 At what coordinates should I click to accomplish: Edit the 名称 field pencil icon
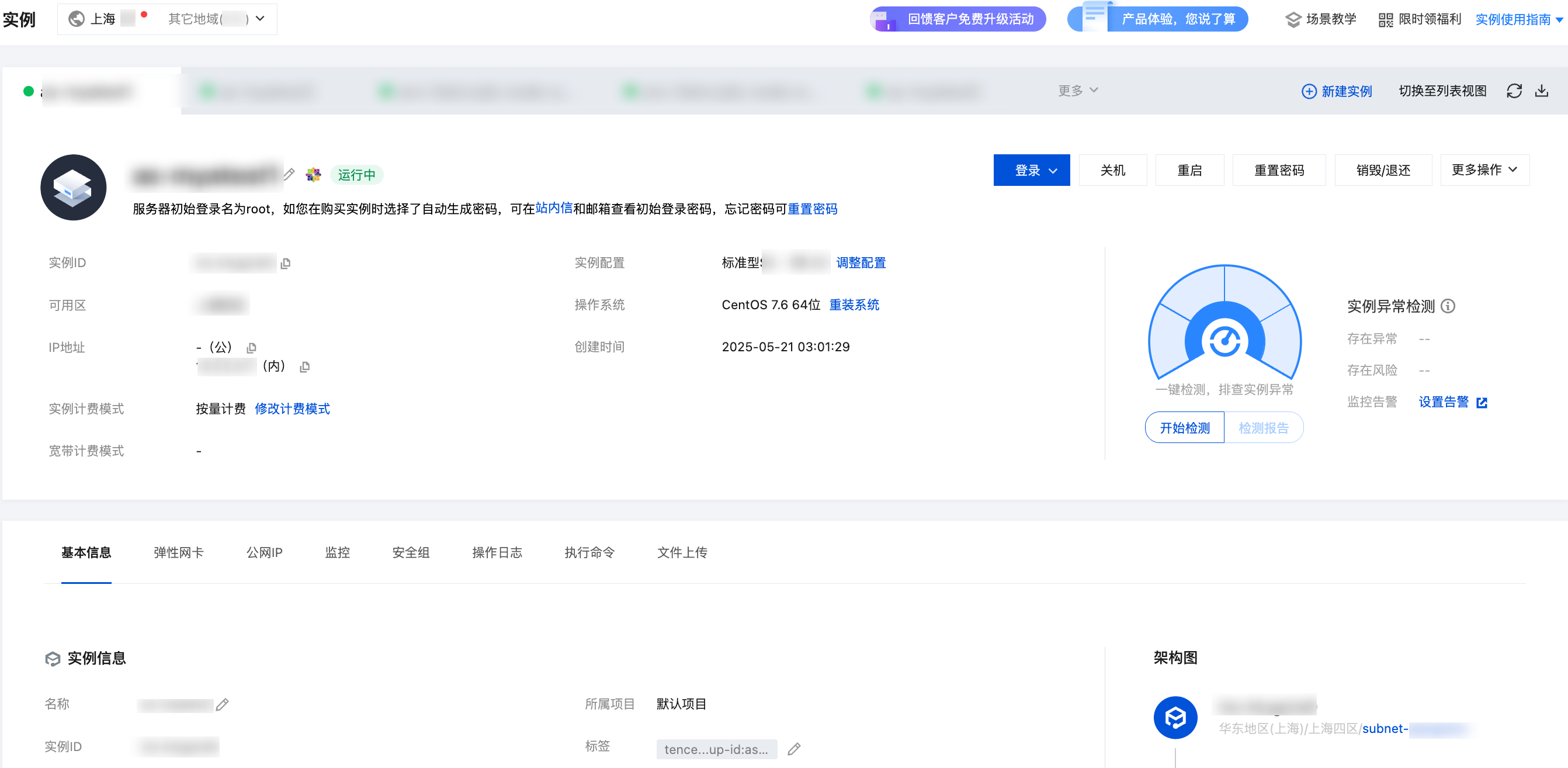pyautogui.click(x=222, y=705)
